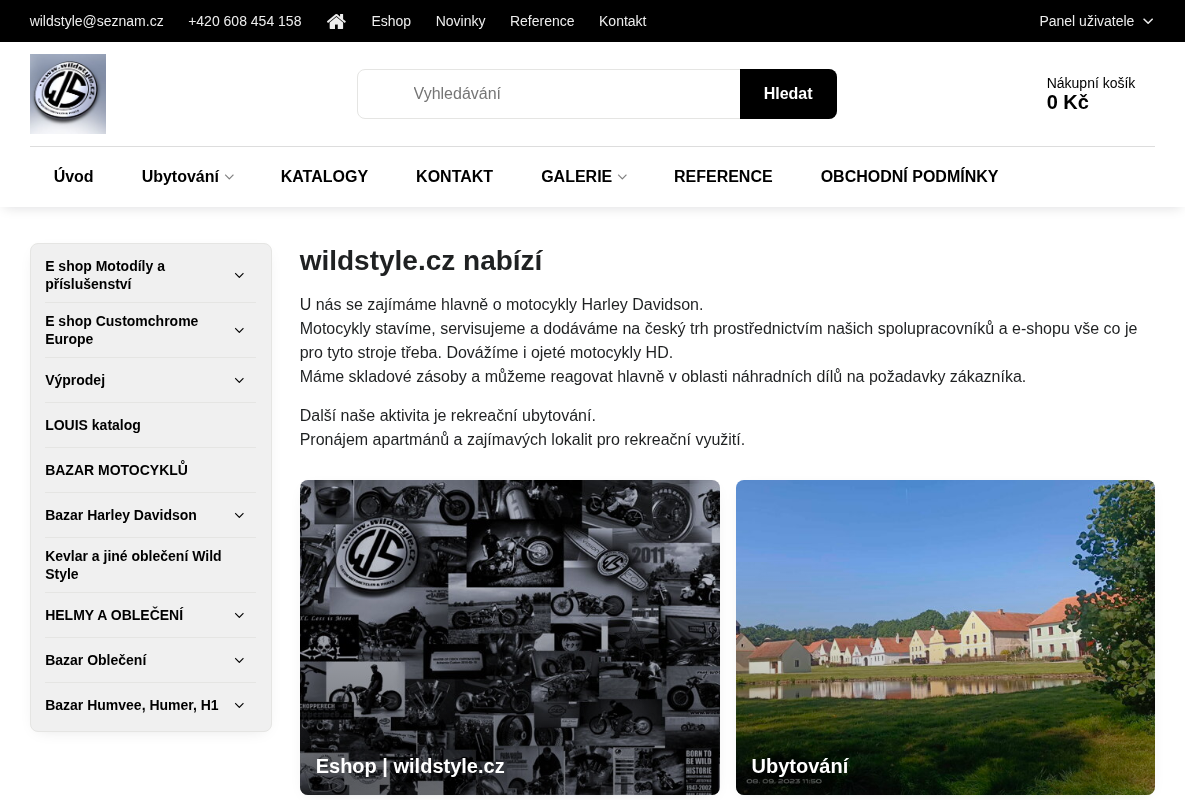Expand Bazar Humvee, Humer, H1 chevron
This screenshot has width=1200, height=800.
[x=239, y=705]
